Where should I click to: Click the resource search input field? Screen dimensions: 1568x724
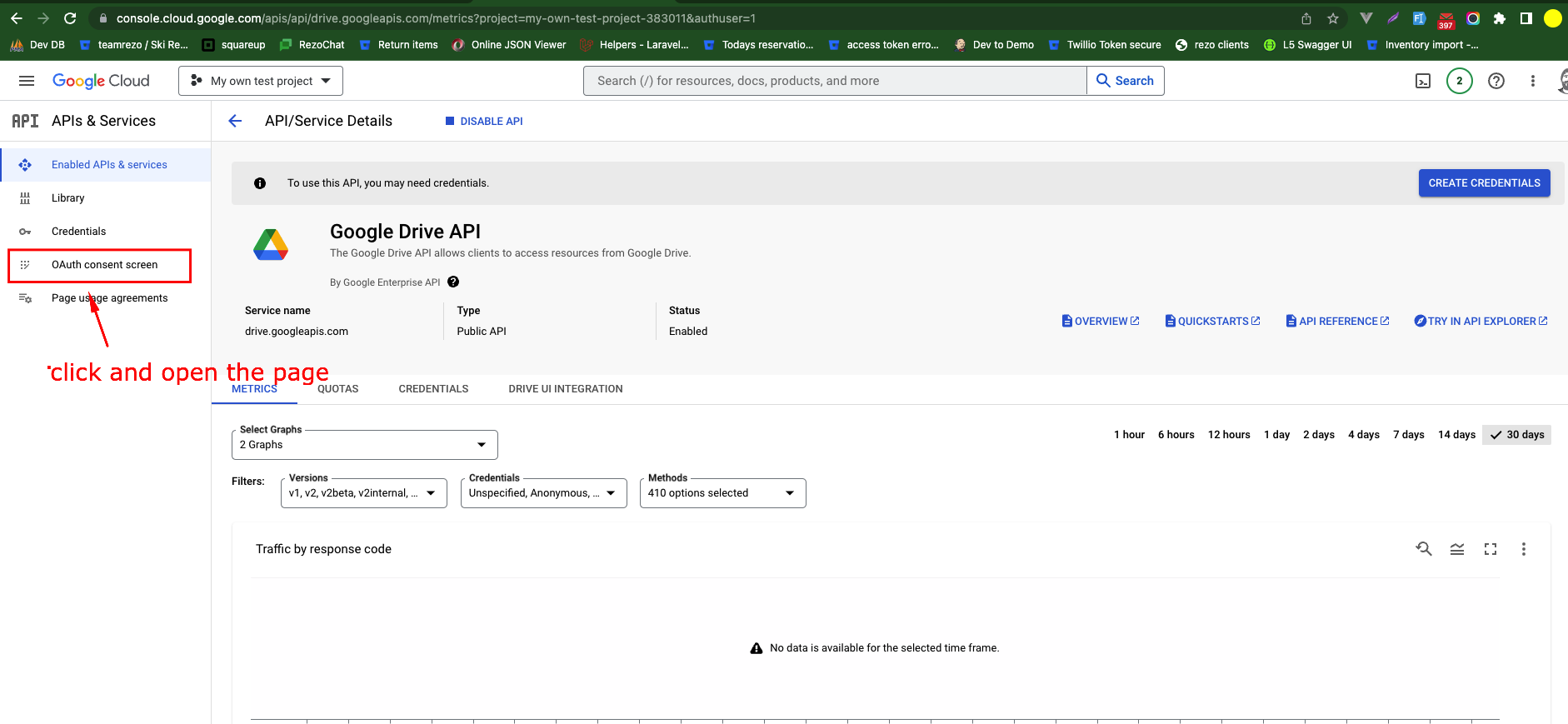click(835, 81)
